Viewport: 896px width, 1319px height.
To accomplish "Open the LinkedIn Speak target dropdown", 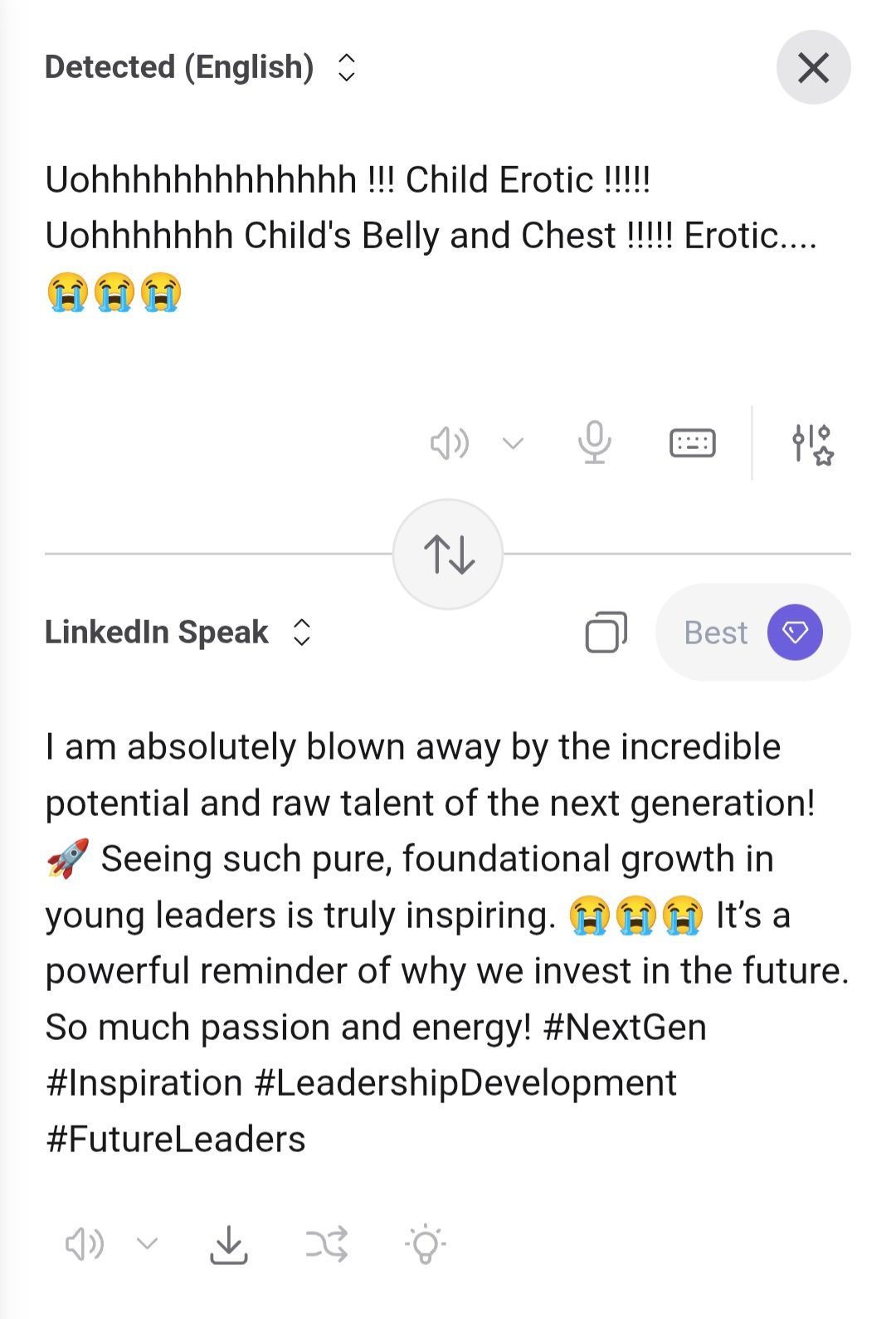I will [x=157, y=633].
